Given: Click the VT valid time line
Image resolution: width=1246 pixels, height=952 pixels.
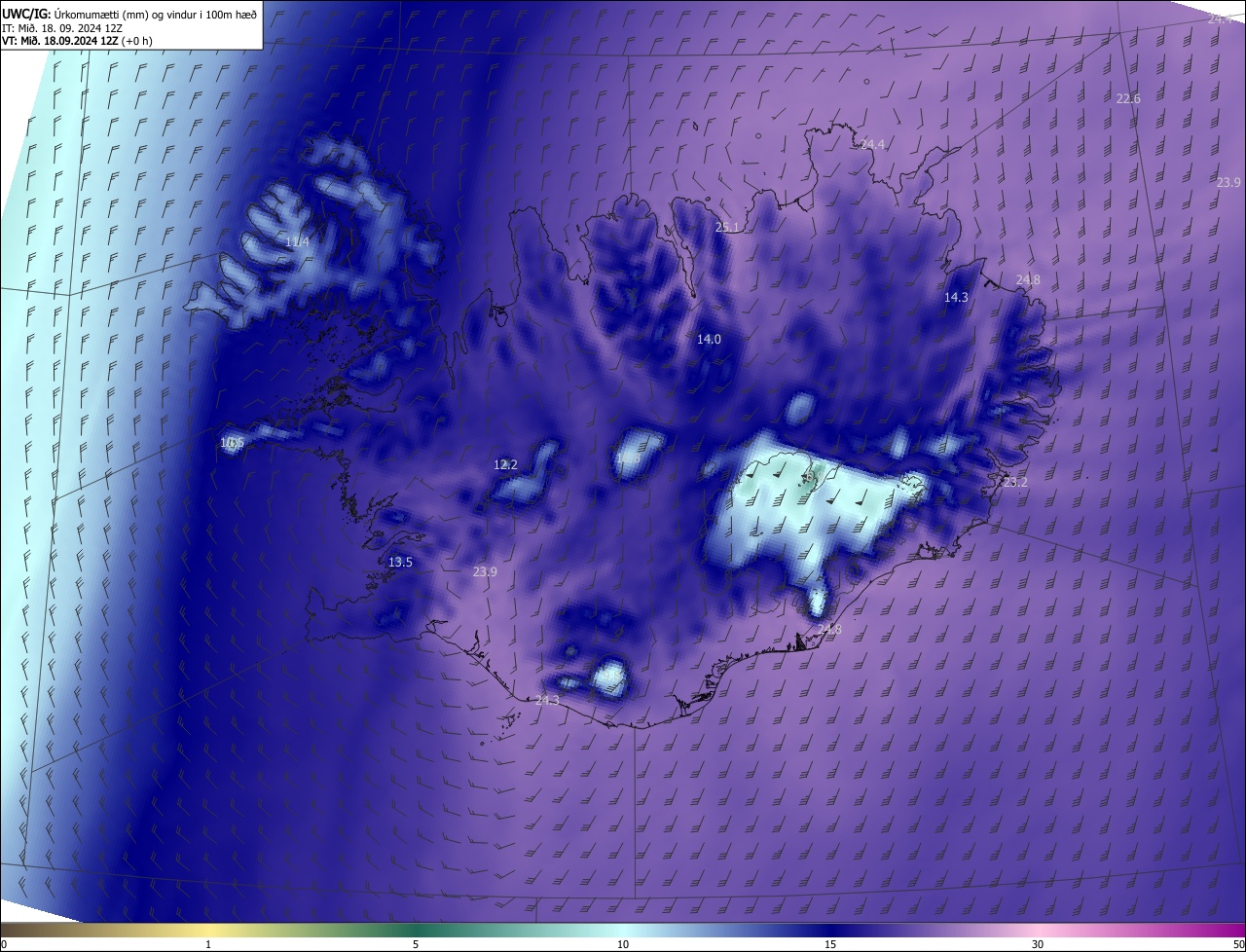Looking at the screenshot, I should tap(77, 41).
